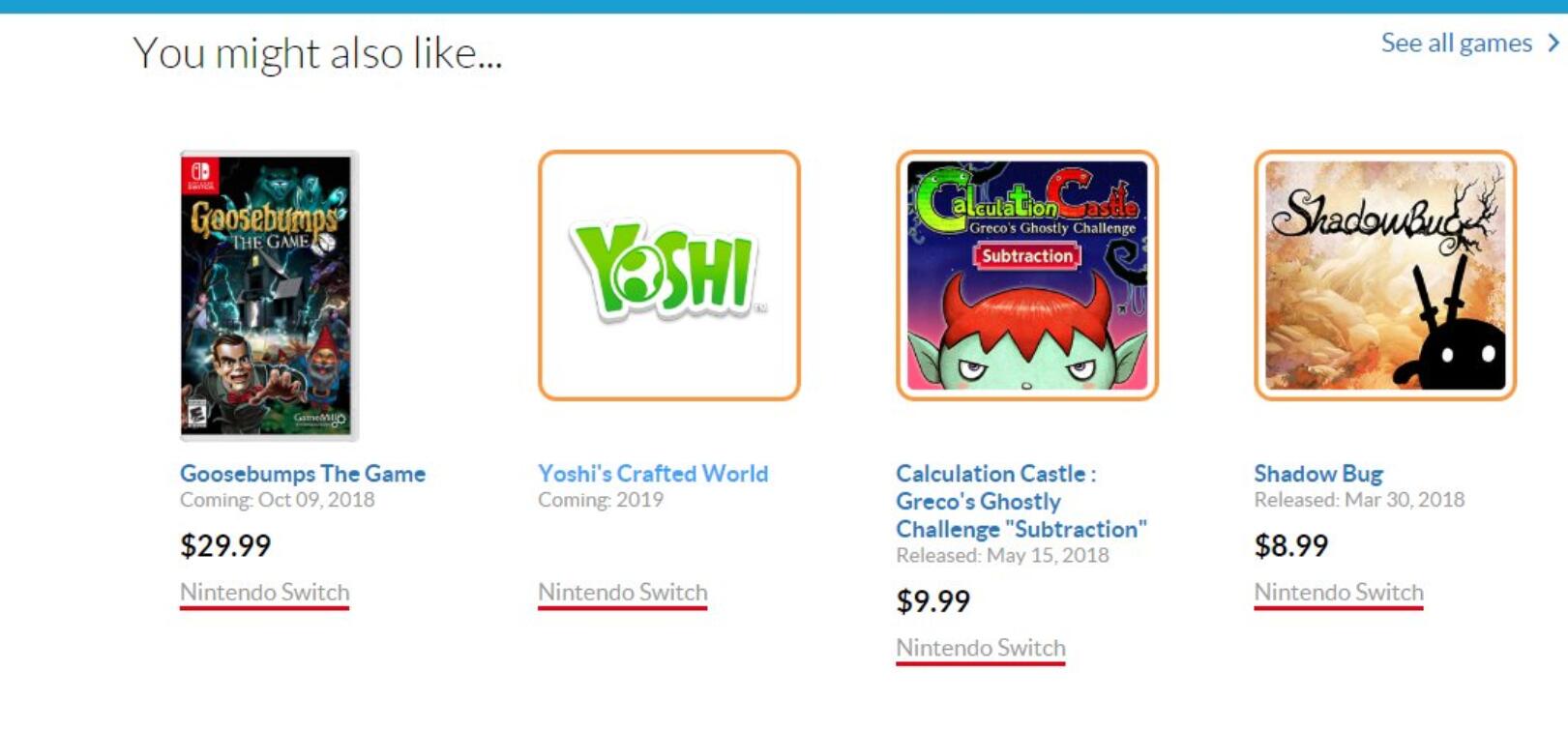The image size is (1568, 729).
Task: Click the $9.99 Calculation Castle price
Action: (932, 601)
